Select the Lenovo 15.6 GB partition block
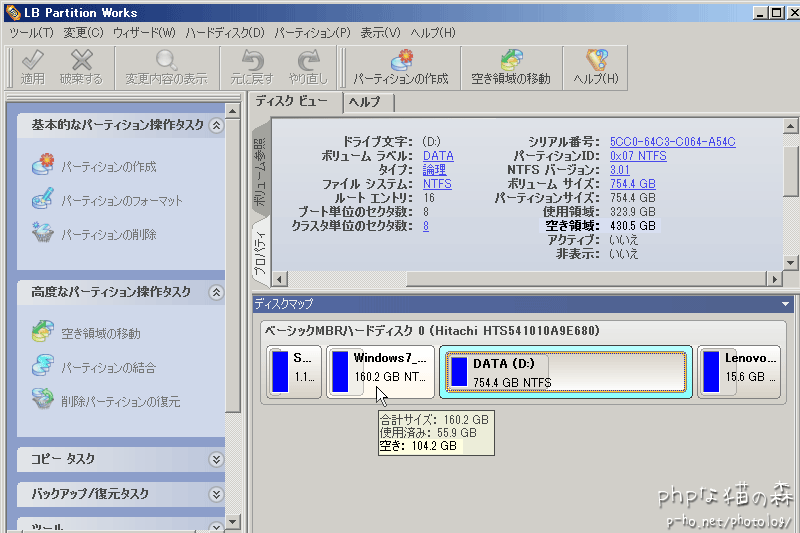 point(739,371)
